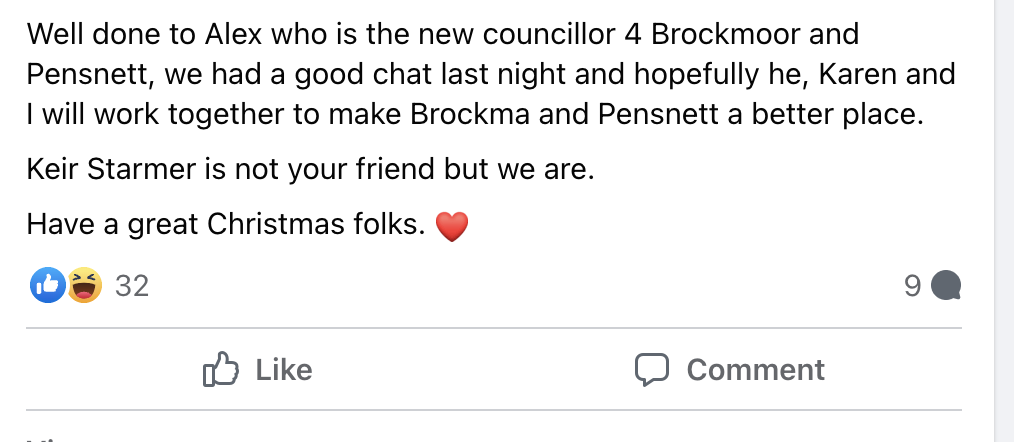The height and width of the screenshot is (442, 1014).
Task: Click the name "Alex" in the post
Action: click(x=233, y=34)
